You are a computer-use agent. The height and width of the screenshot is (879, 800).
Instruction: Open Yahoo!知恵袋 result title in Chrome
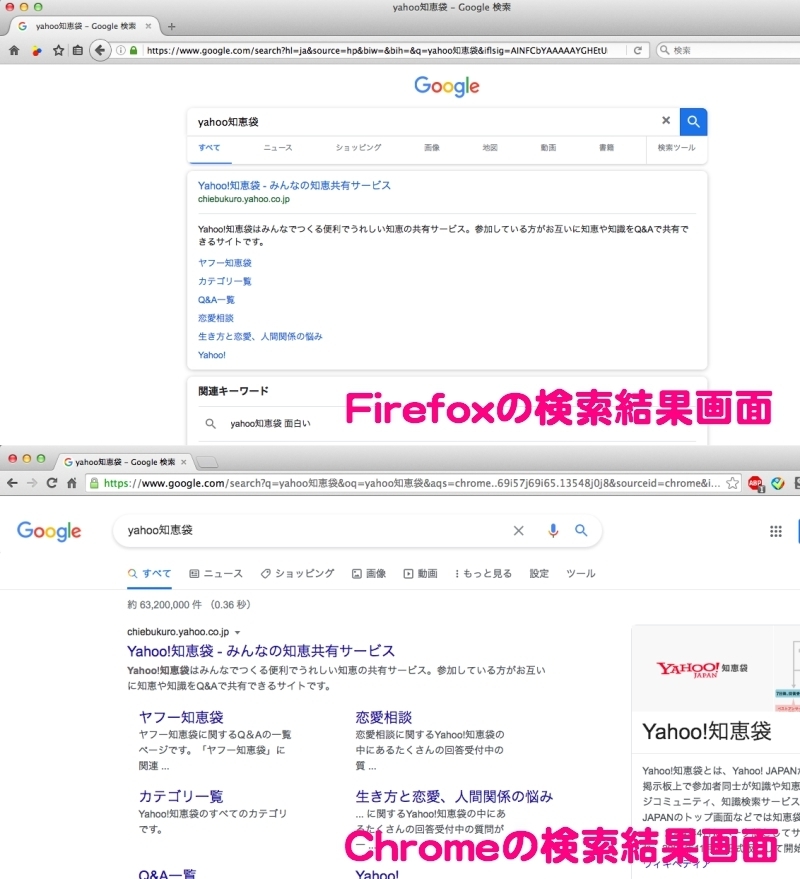click(x=261, y=651)
